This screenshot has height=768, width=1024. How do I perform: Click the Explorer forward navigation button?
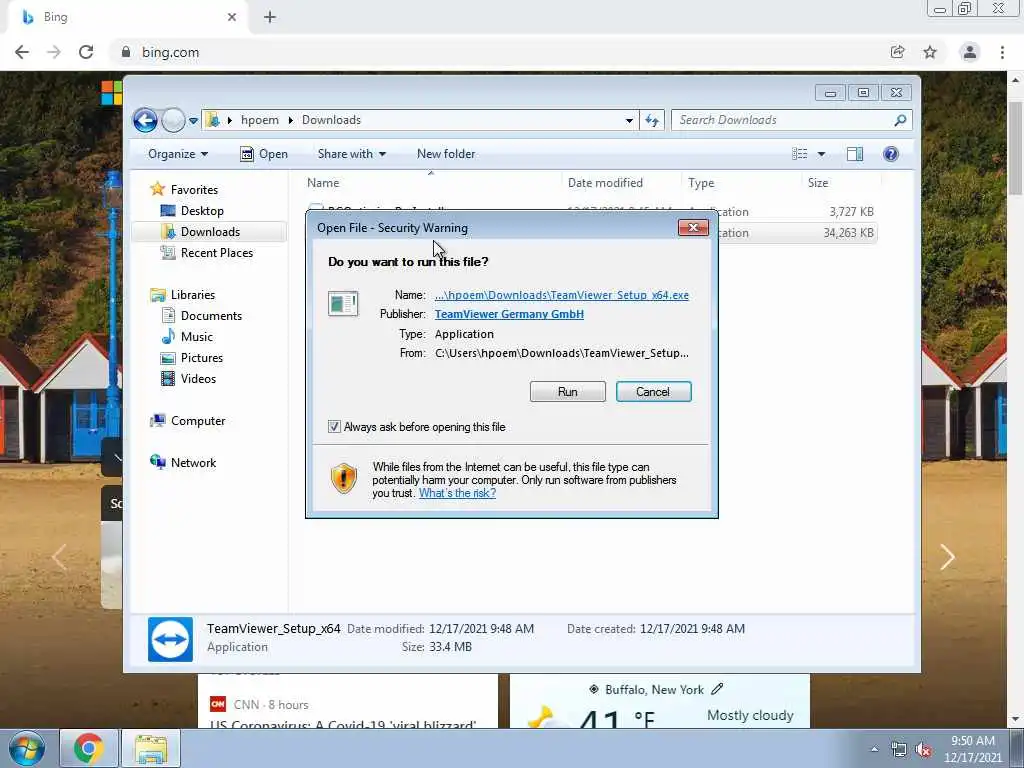[173, 120]
